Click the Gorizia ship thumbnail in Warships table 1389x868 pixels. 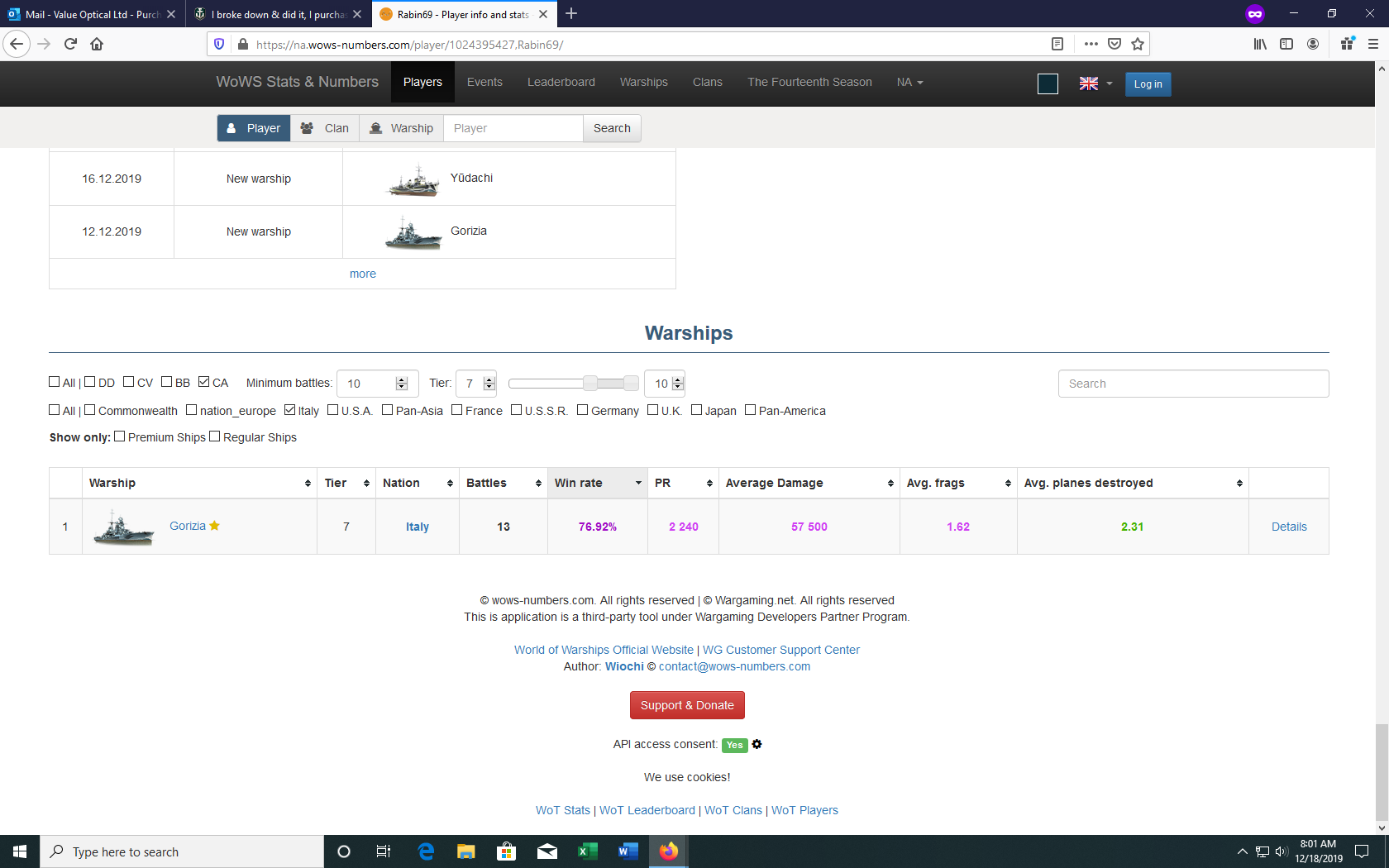[x=123, y=527]
